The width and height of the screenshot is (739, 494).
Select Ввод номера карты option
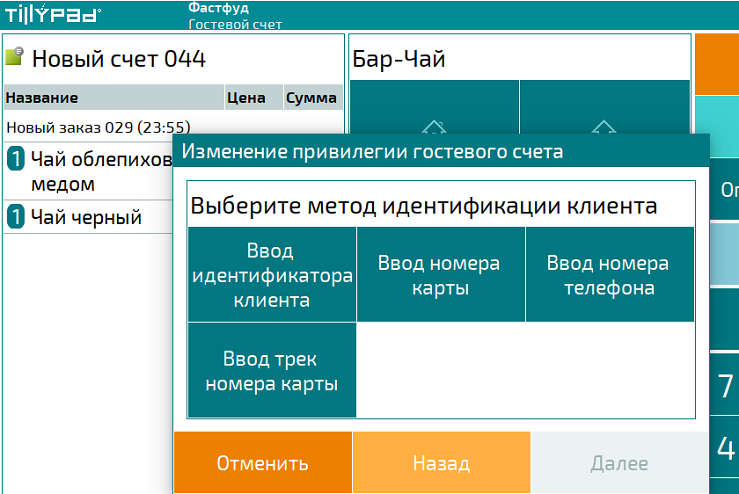[440, 275]
